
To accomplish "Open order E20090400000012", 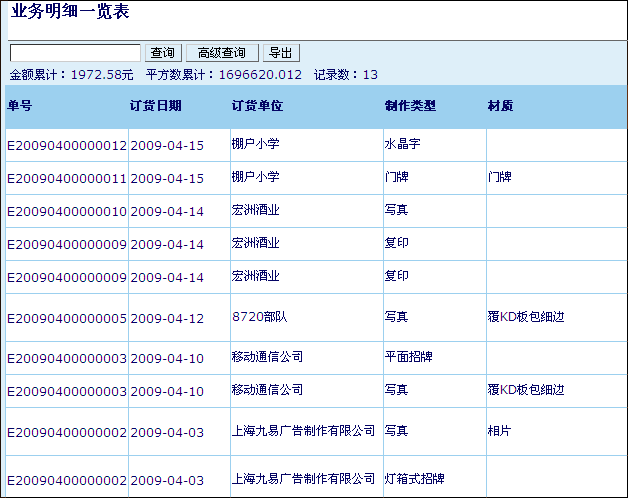I will (67, 145).
